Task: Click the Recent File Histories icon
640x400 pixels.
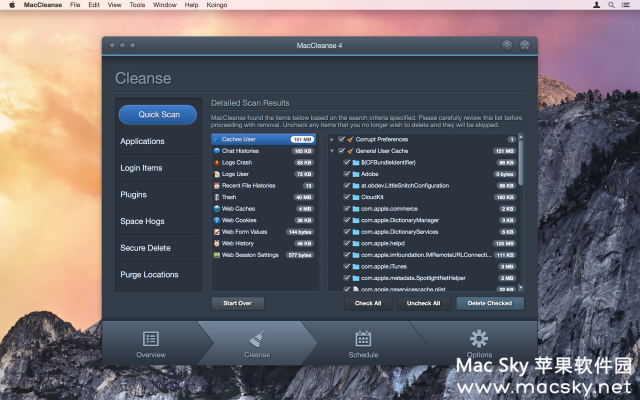Action: click(x=217, y=185)
